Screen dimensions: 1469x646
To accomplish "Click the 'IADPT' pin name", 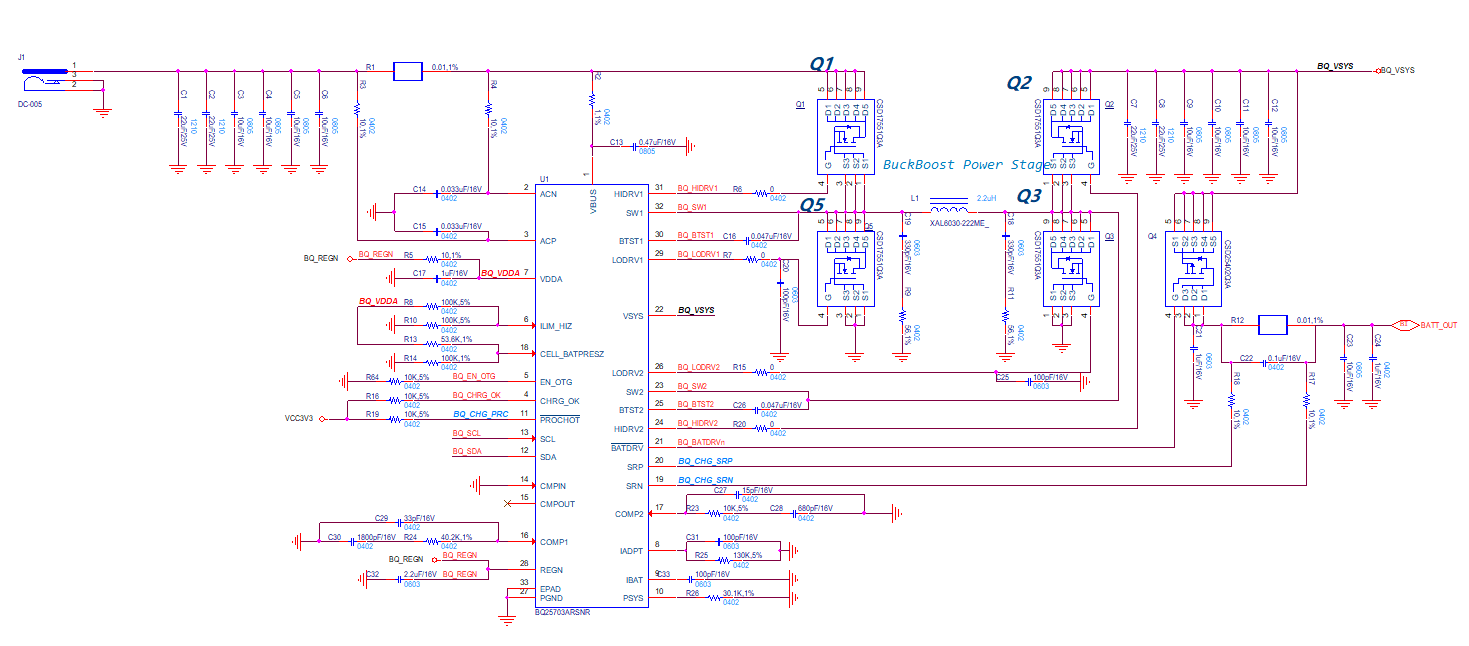I will (x=632, y=551).
